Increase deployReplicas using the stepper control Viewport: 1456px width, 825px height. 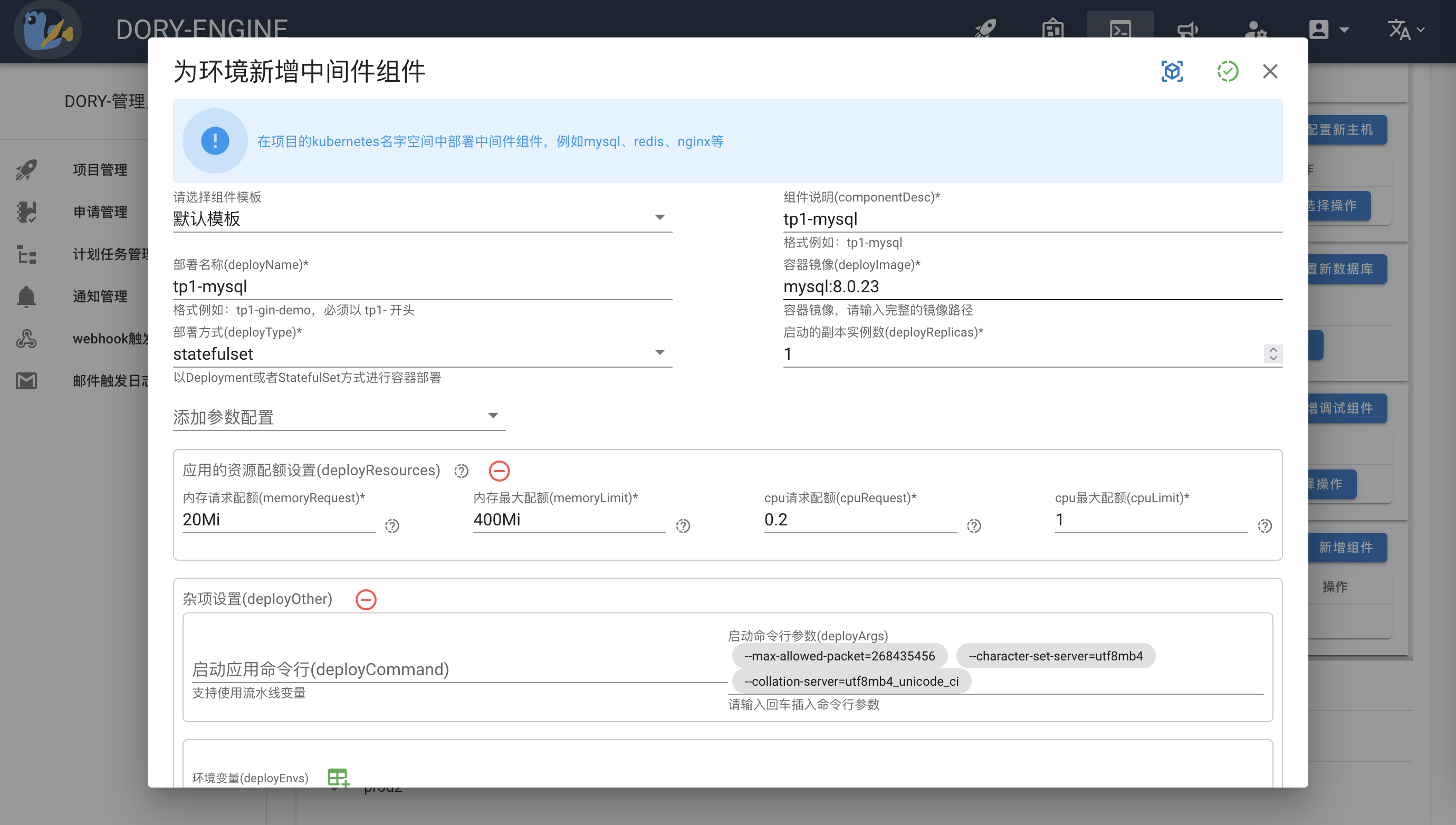tap(1273, 350)
